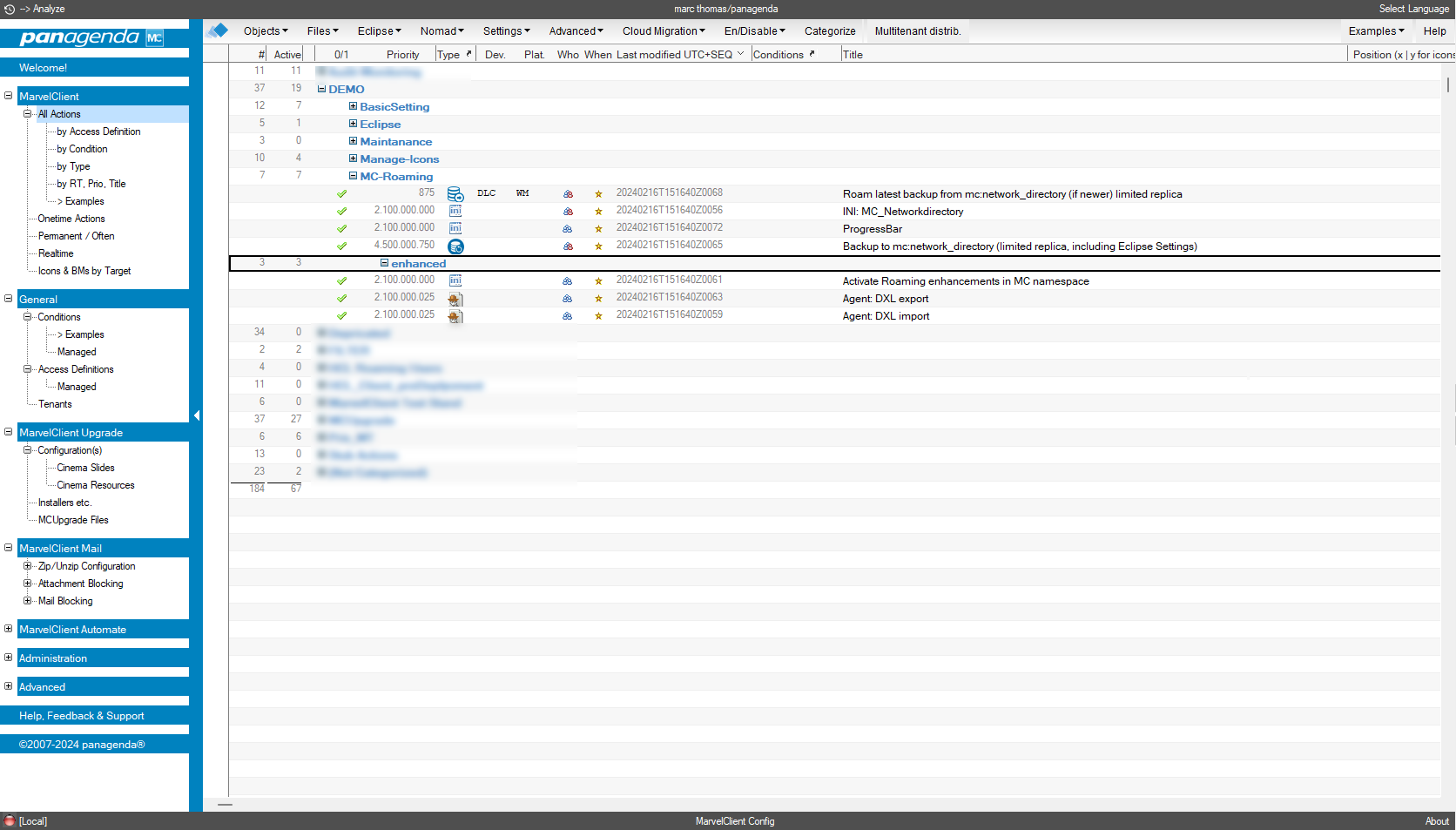Collapse the enhanced subcategory

pos(384,263)
